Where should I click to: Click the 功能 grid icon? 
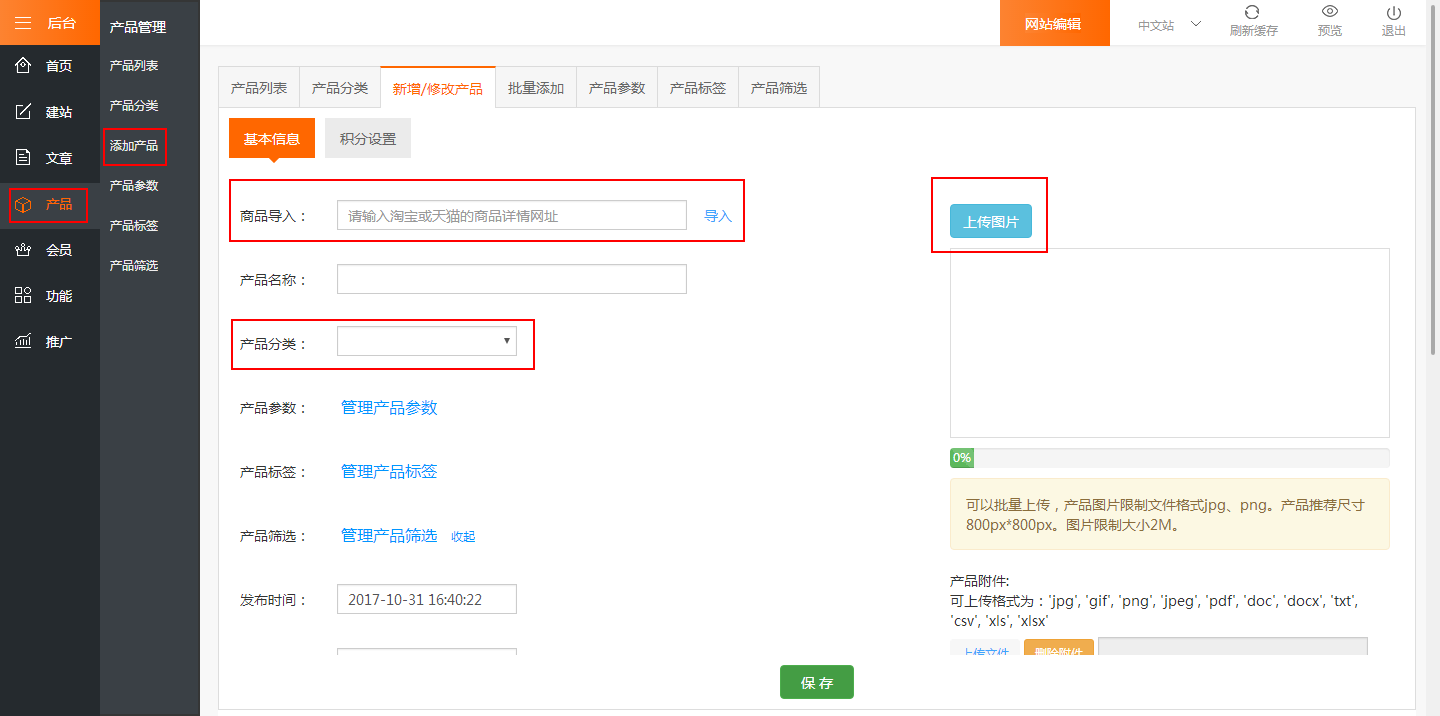coord(23,296)
